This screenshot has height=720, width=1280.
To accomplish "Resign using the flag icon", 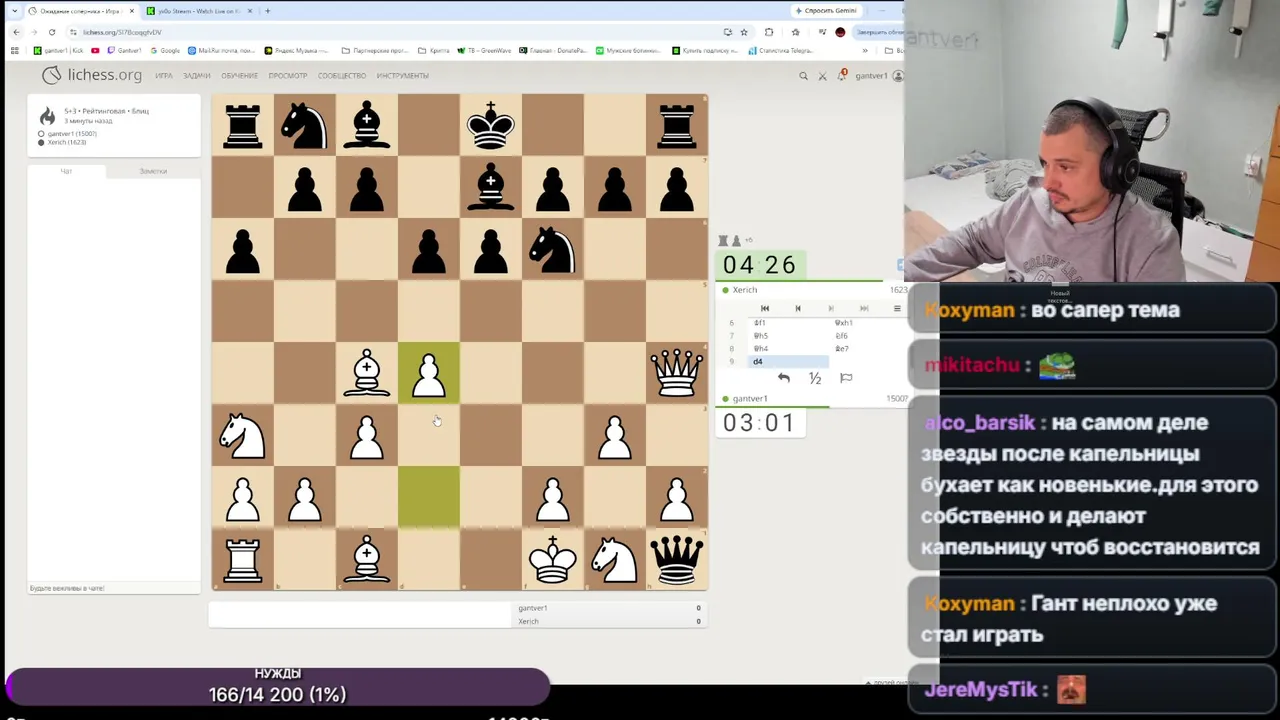I will [x=846, y=378].
